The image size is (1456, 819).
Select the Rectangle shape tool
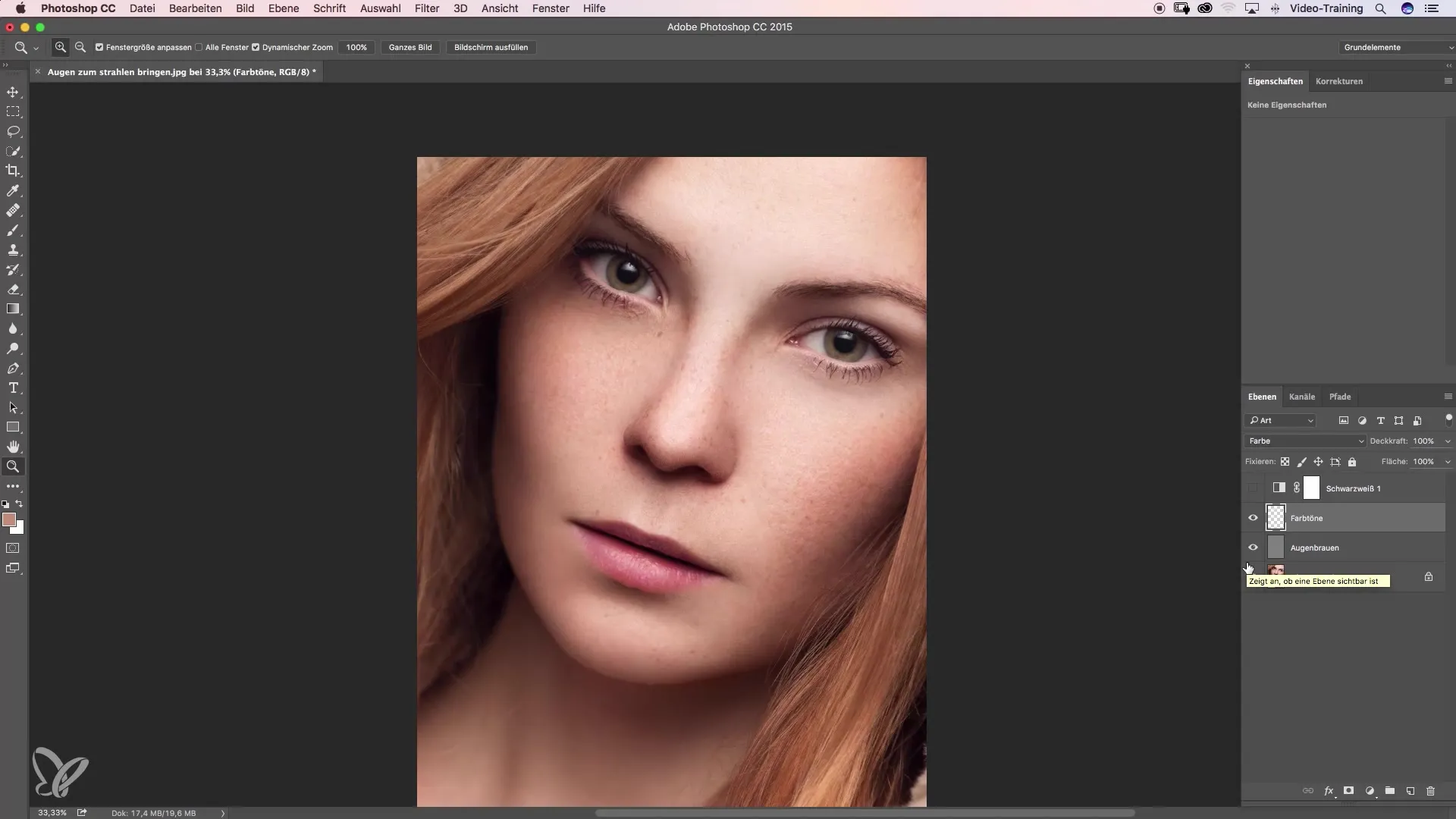(x=13, y=427)
